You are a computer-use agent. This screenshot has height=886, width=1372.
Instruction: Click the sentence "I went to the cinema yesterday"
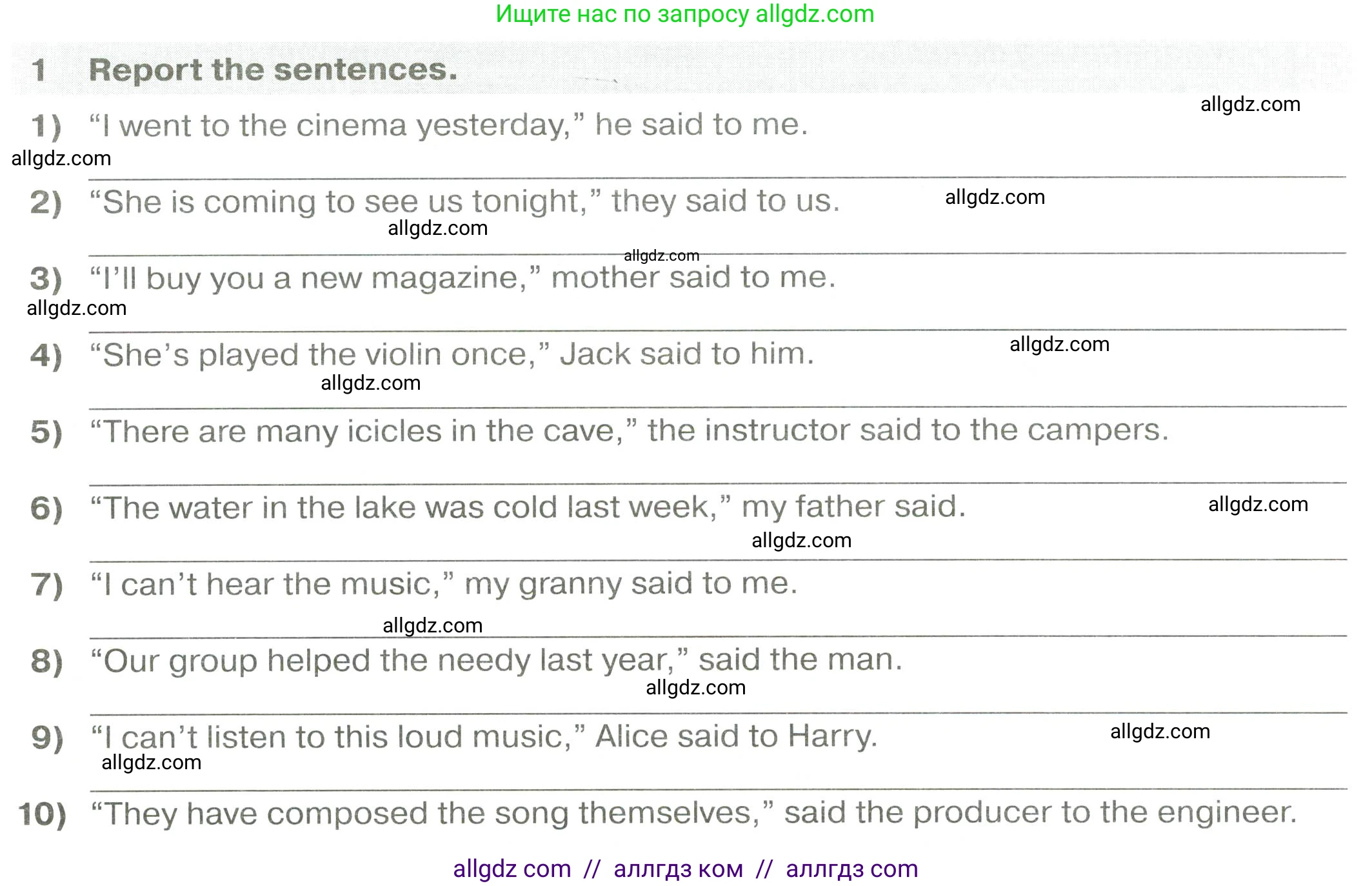pos(448,125)
